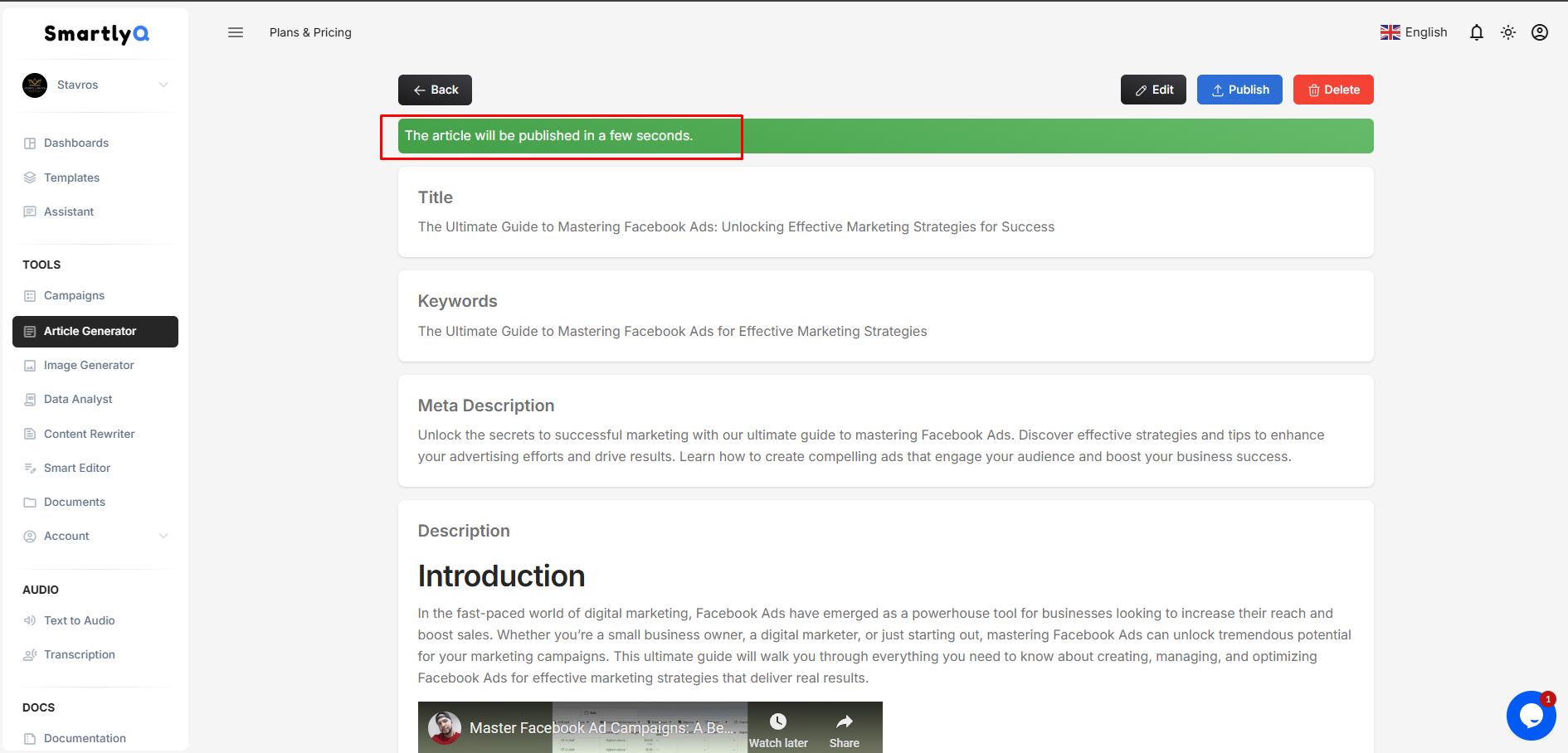
Task: Open the English language selector
Action: point(1414,32)
